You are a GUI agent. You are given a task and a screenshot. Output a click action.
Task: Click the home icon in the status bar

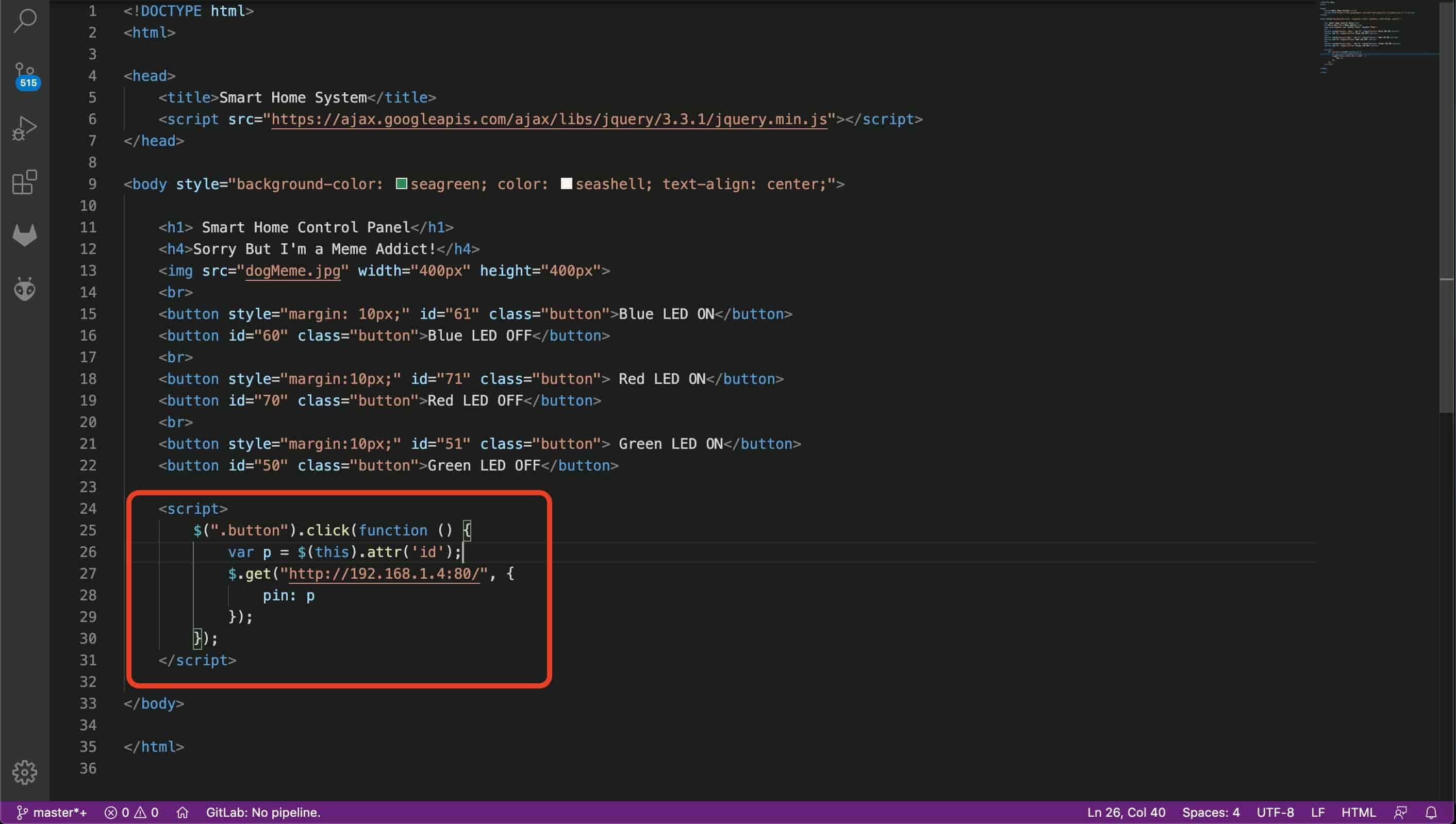[183, 813]
